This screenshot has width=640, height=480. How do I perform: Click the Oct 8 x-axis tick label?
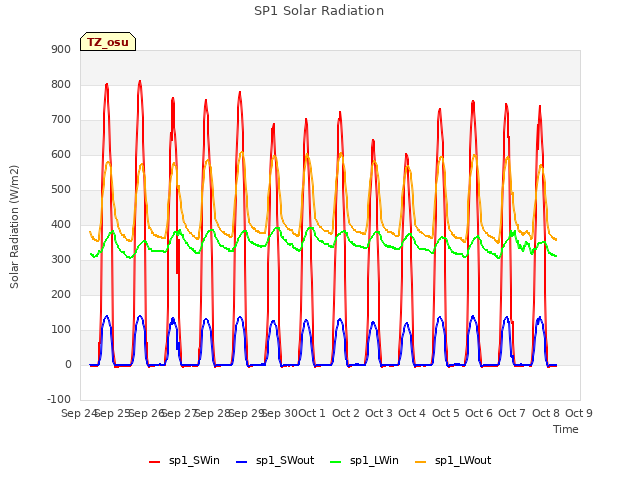pyautogui.click(x=546, y=413)
